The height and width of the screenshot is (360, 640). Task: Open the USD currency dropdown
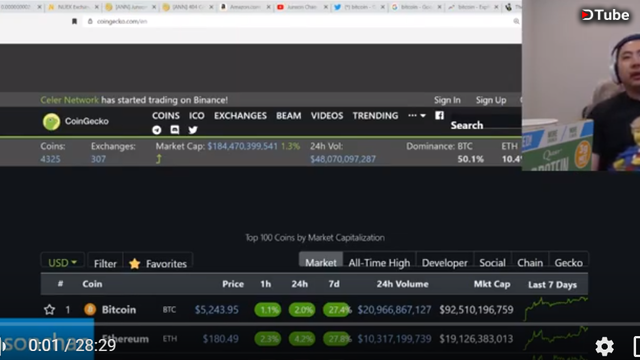click(x=62, y=262)
